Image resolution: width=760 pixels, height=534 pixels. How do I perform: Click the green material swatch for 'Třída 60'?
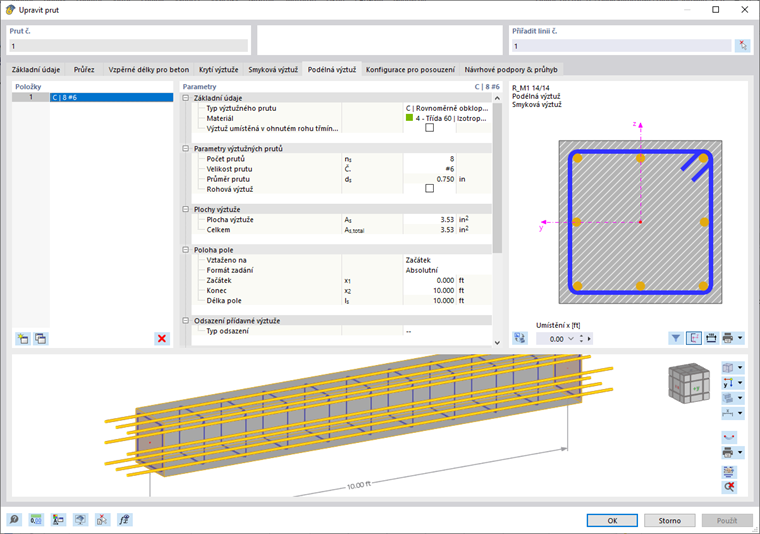click(410, 118)
